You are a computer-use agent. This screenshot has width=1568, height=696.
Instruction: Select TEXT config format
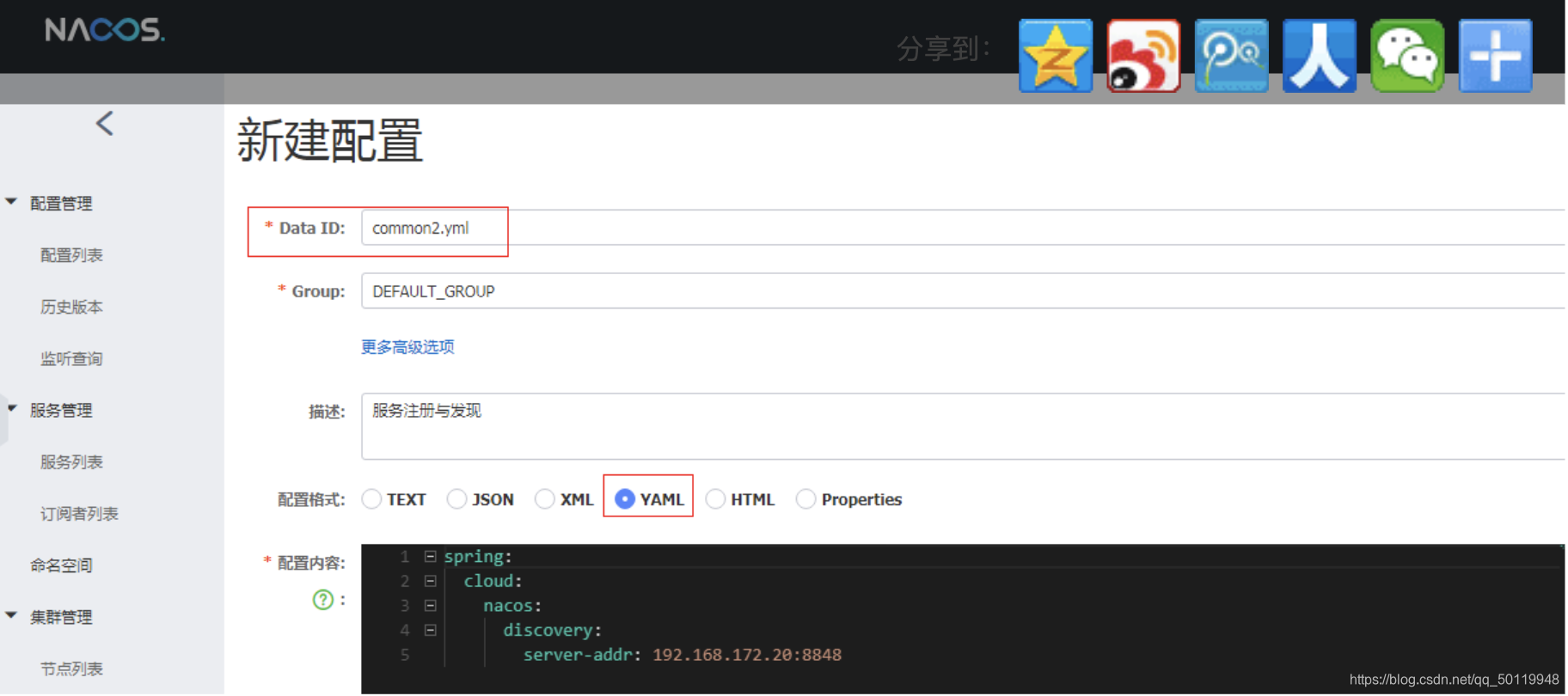pos(371,499)
